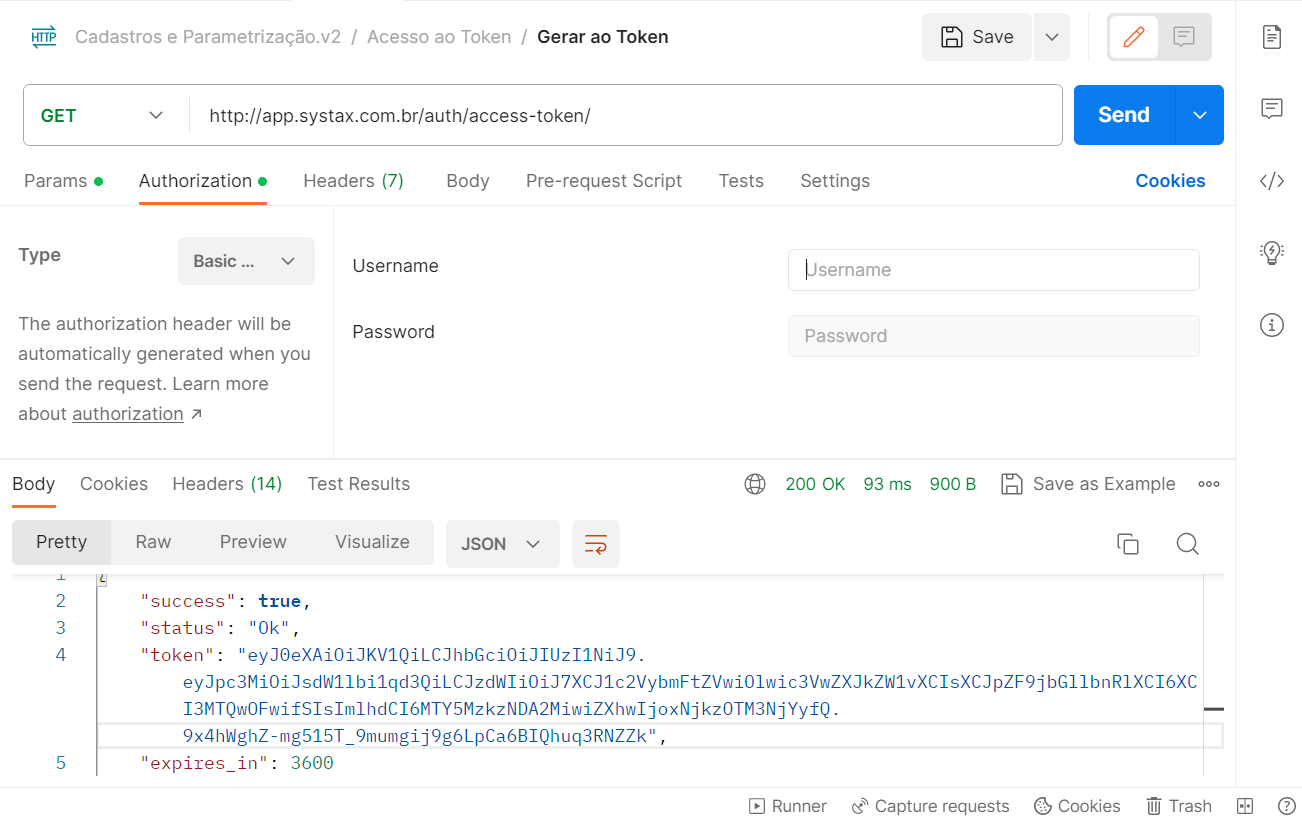Open the Test Results tab

[x=359, y=484]
